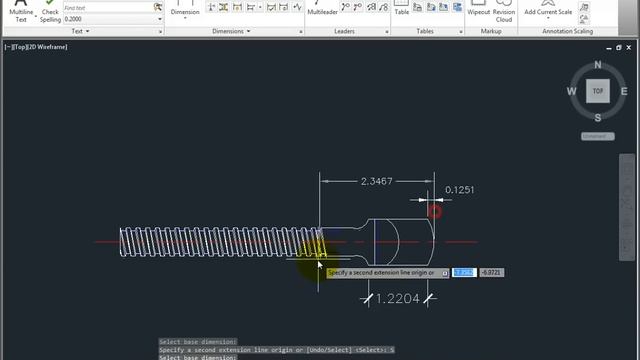Open the 0.2000 text height dropdown
The height and width of the screenshot is (360, 640).
tap(160, 19)
